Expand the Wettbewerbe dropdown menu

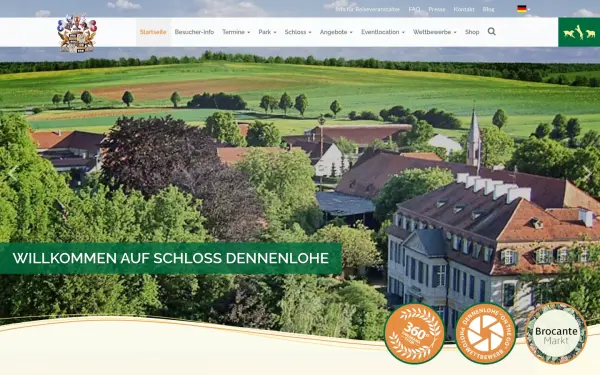point(435,32)
